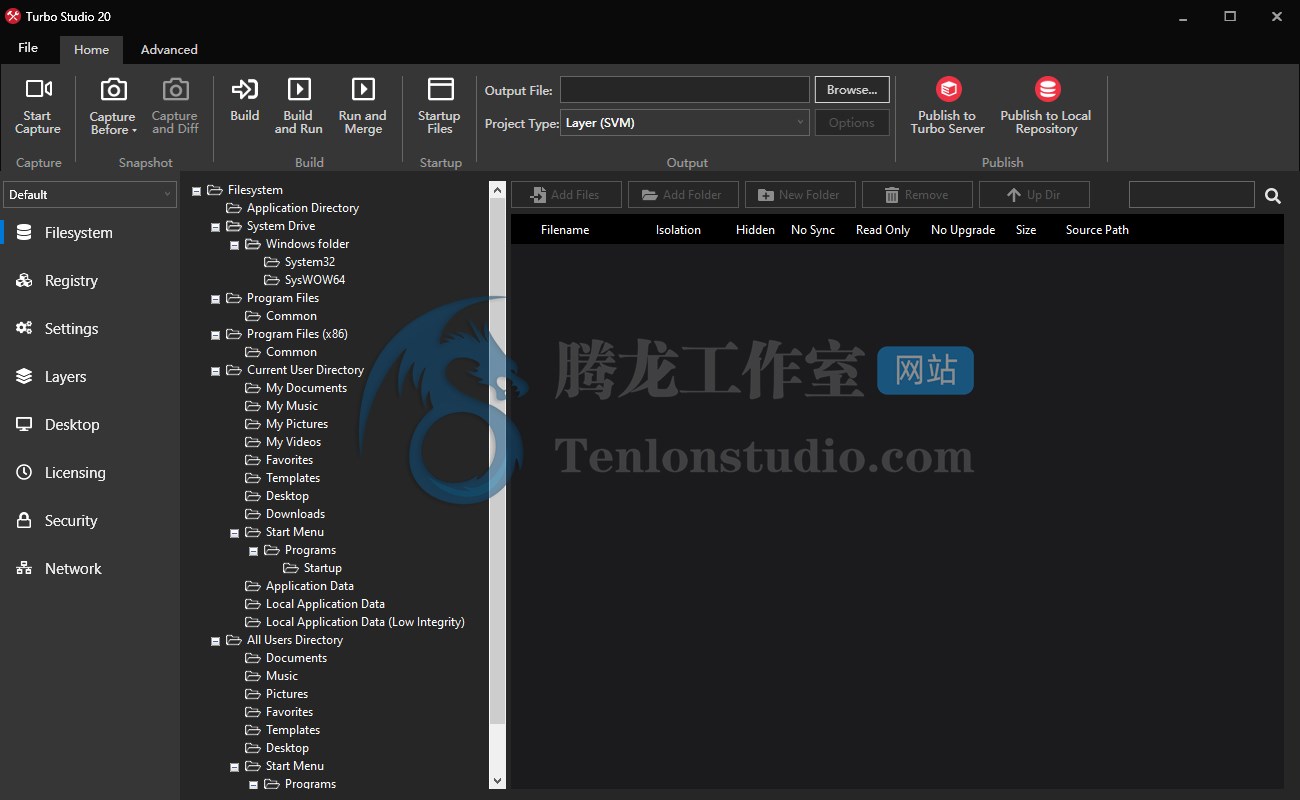Click the Start Capture video camera icon
The image size is (1300, 800).
(38, 89)
